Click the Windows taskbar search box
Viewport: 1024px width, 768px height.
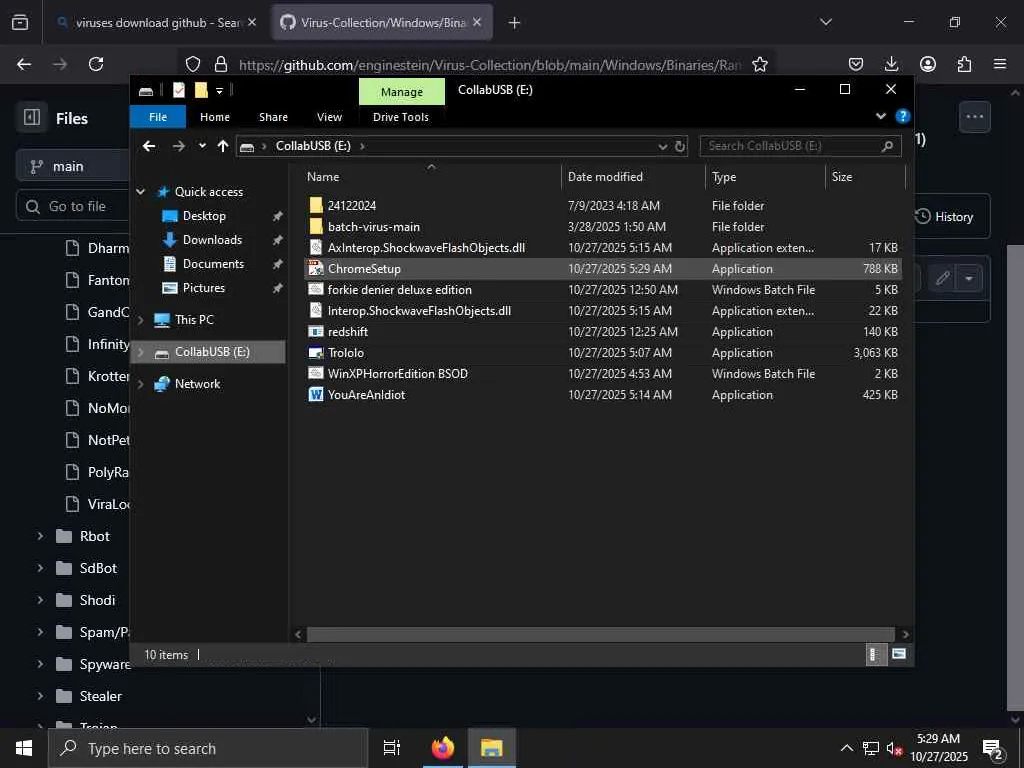pos(208,748)
